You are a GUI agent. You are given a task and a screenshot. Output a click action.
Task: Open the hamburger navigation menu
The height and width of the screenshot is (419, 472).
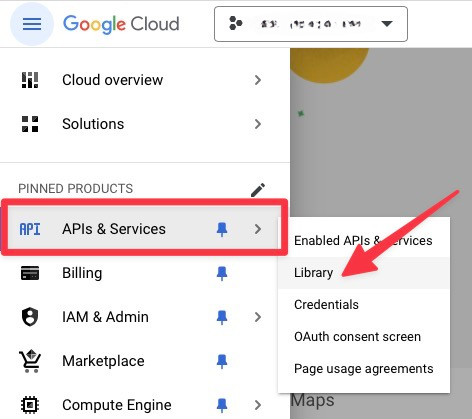[32, 24]
